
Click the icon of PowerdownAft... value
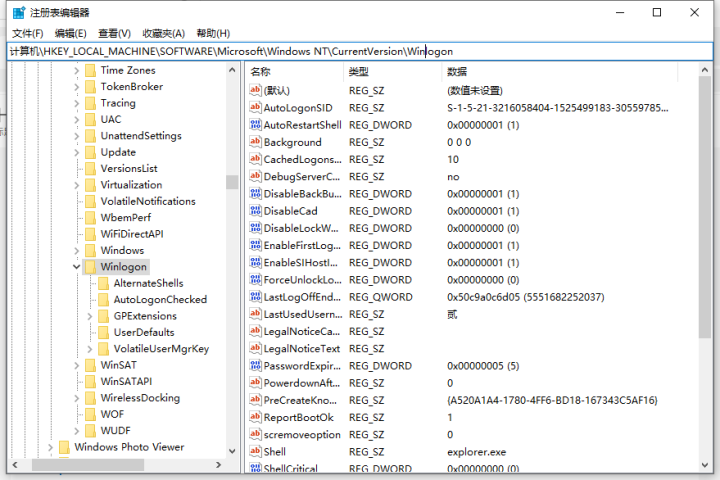point(255,383)
